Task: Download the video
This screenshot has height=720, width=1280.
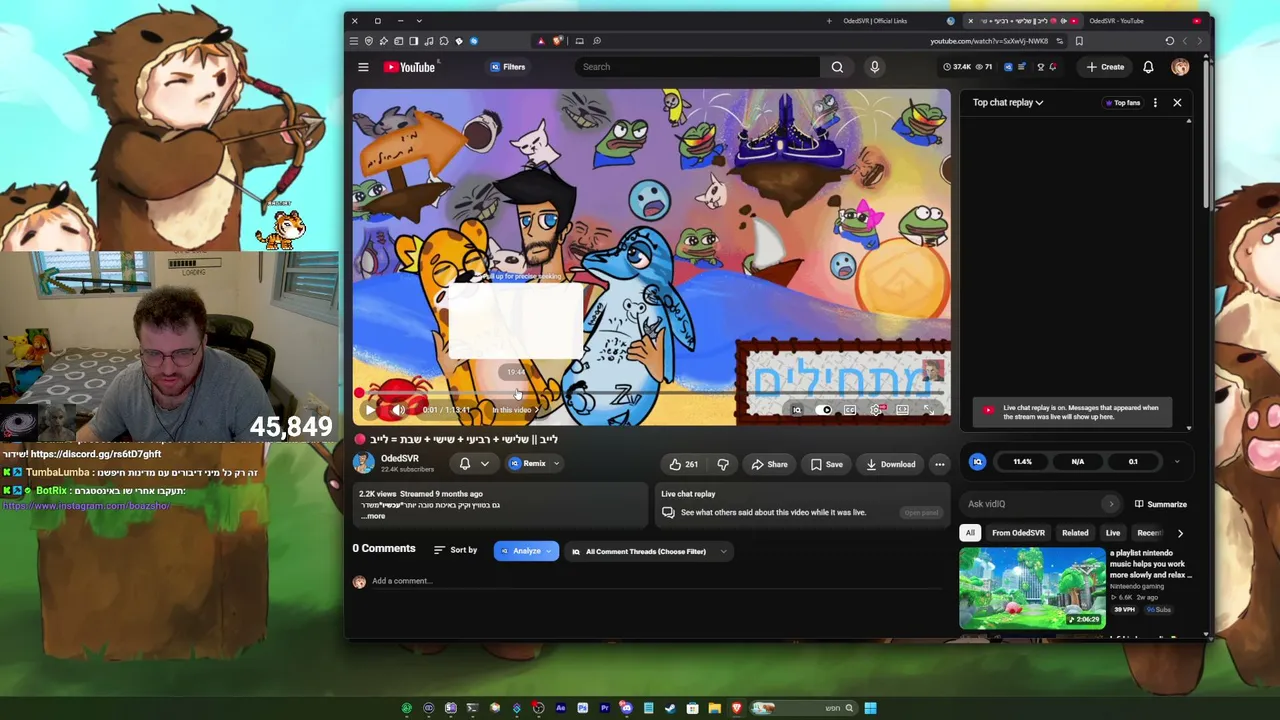Action: tap(891, 464)
